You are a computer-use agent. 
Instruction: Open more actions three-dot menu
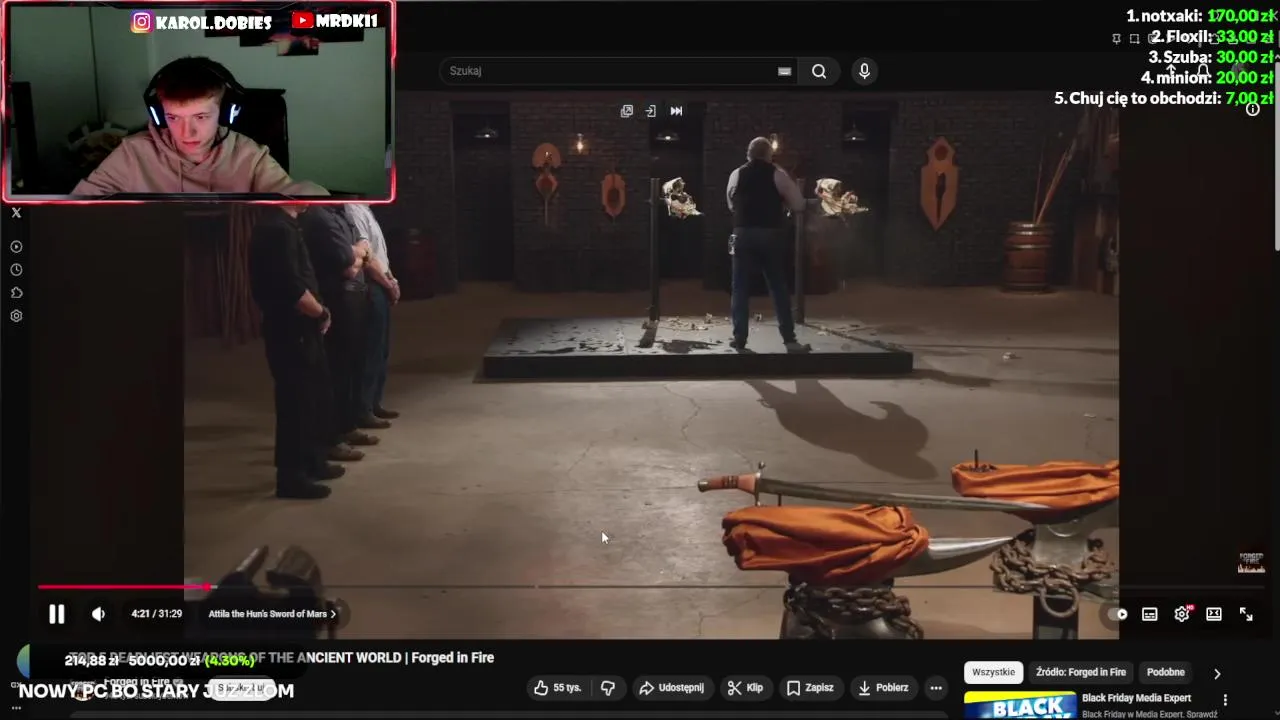tap(936, 688)
